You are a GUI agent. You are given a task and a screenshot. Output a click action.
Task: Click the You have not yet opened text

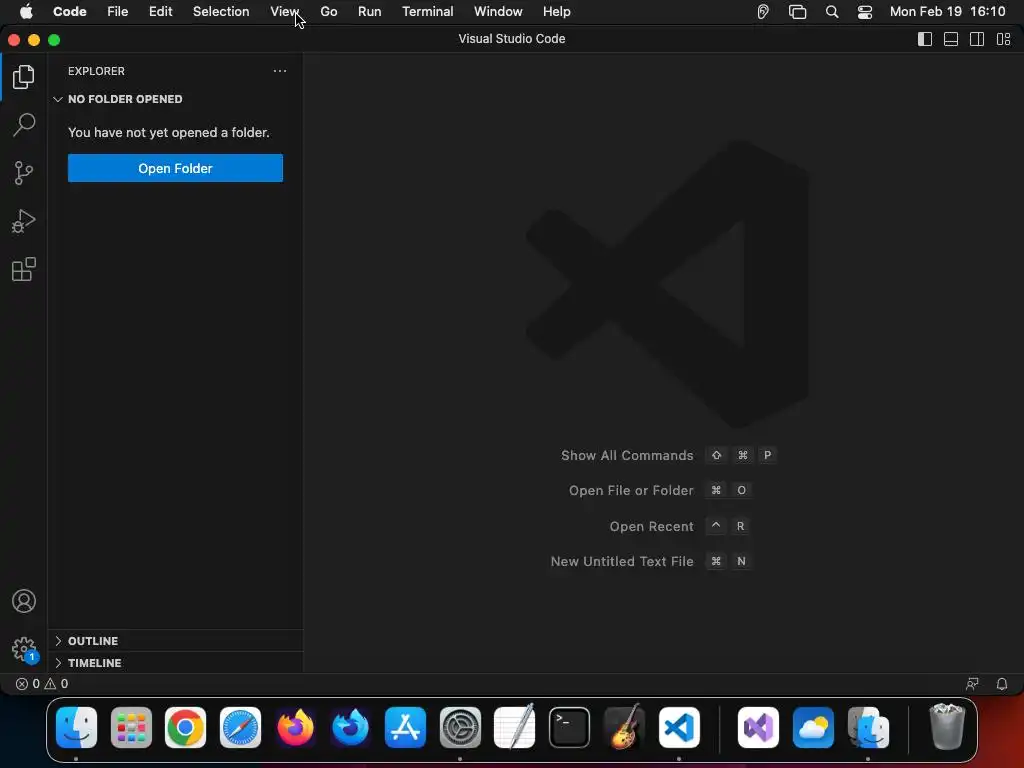168,133
